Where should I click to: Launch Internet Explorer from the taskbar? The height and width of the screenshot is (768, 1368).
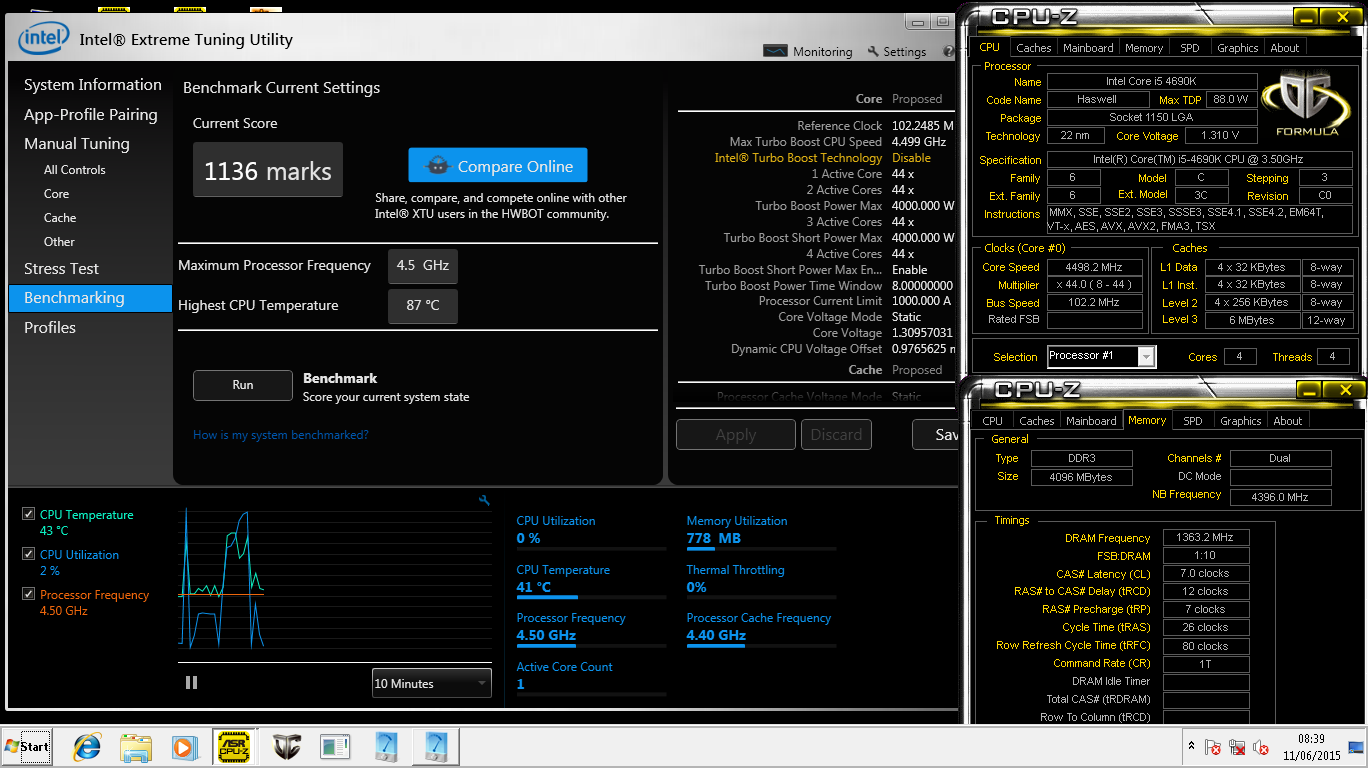pyautogui.click(x=88, y=746)
